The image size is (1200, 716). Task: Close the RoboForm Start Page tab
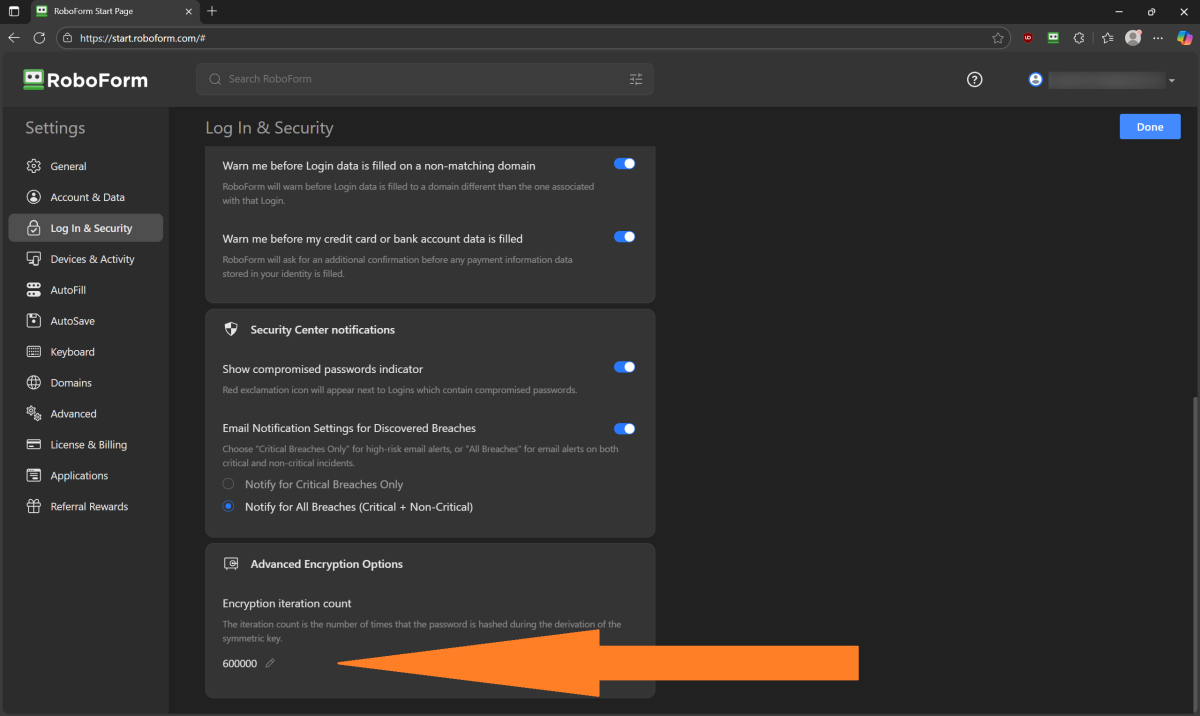click(x=189, y=11)
